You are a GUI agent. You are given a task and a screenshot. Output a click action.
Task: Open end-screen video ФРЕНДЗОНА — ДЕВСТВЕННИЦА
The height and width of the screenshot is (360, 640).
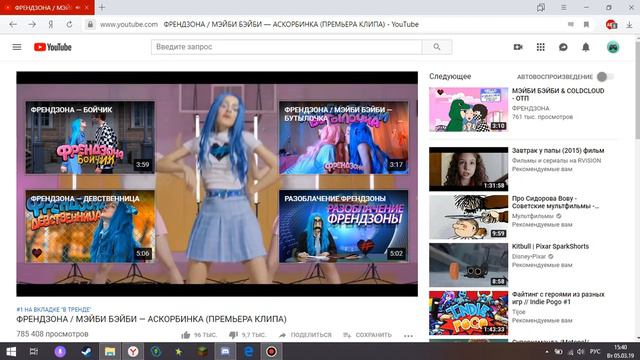pos(90,226)
